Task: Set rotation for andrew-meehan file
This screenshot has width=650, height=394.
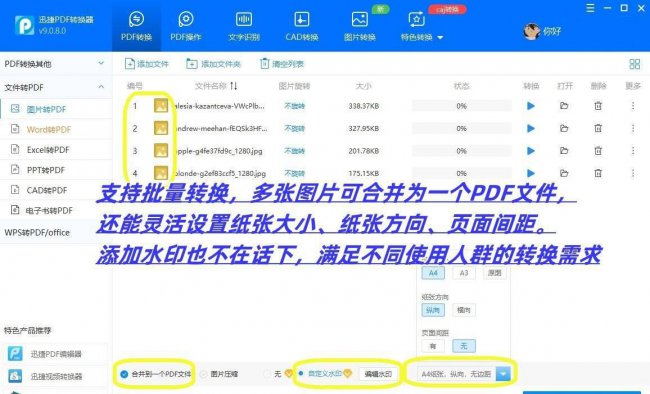Action: point(294,129)
